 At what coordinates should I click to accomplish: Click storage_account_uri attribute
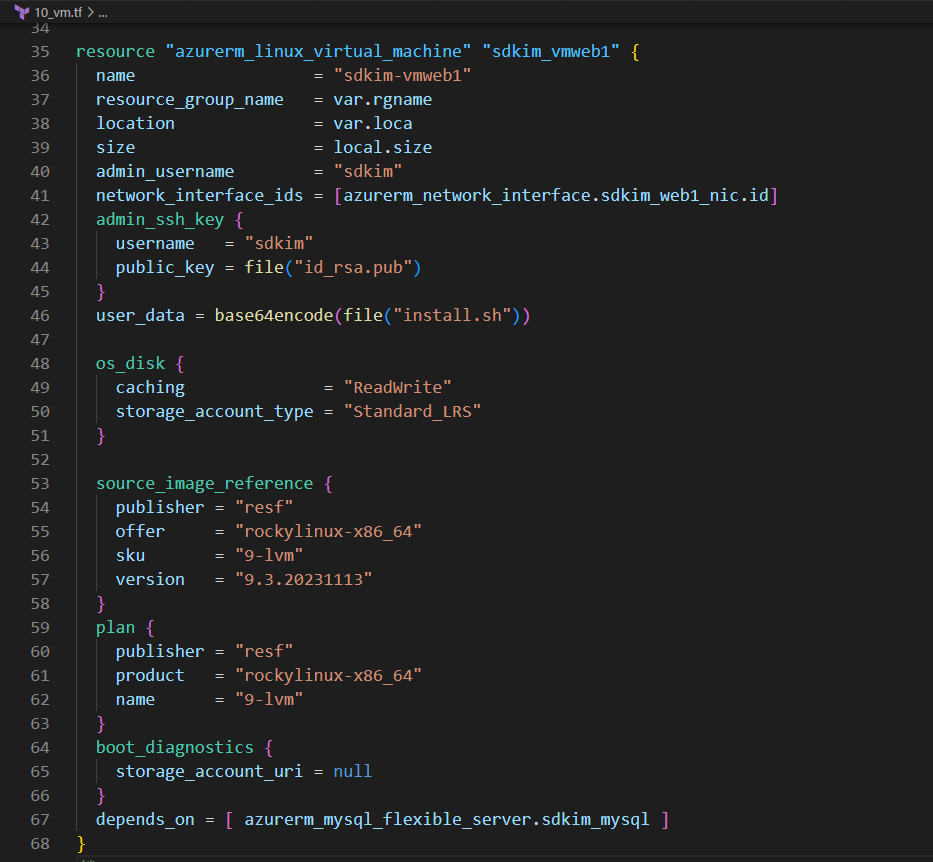tap(209, 772)
